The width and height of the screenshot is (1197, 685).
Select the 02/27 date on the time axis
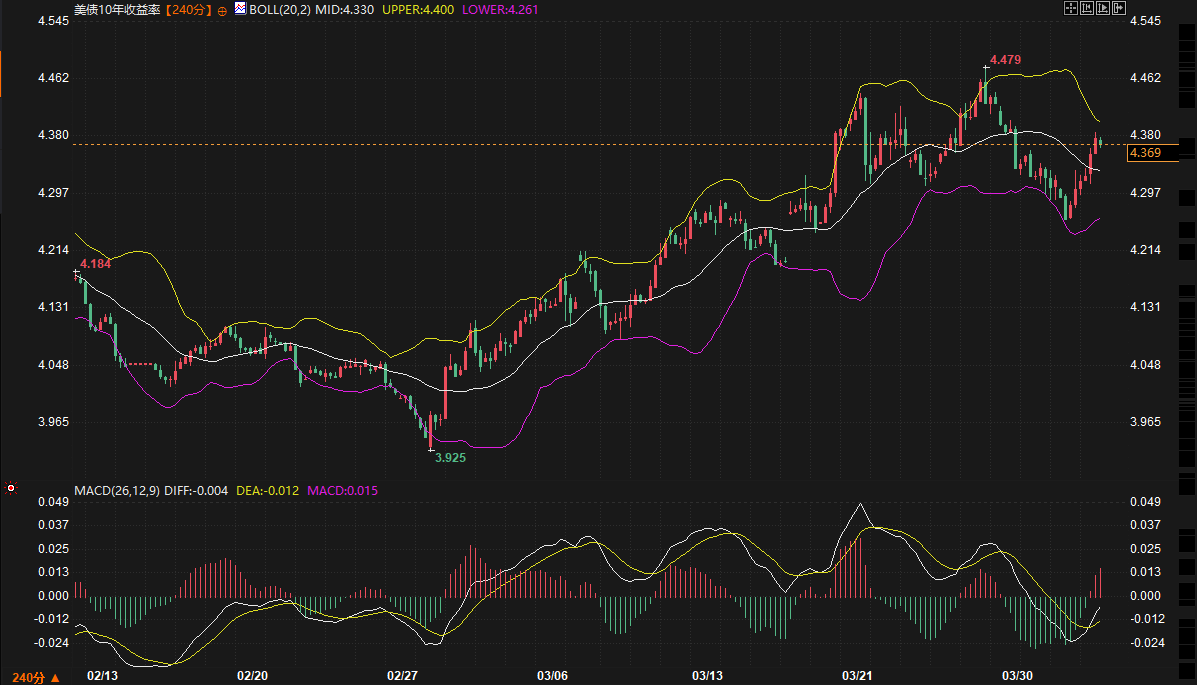[401, 676]
